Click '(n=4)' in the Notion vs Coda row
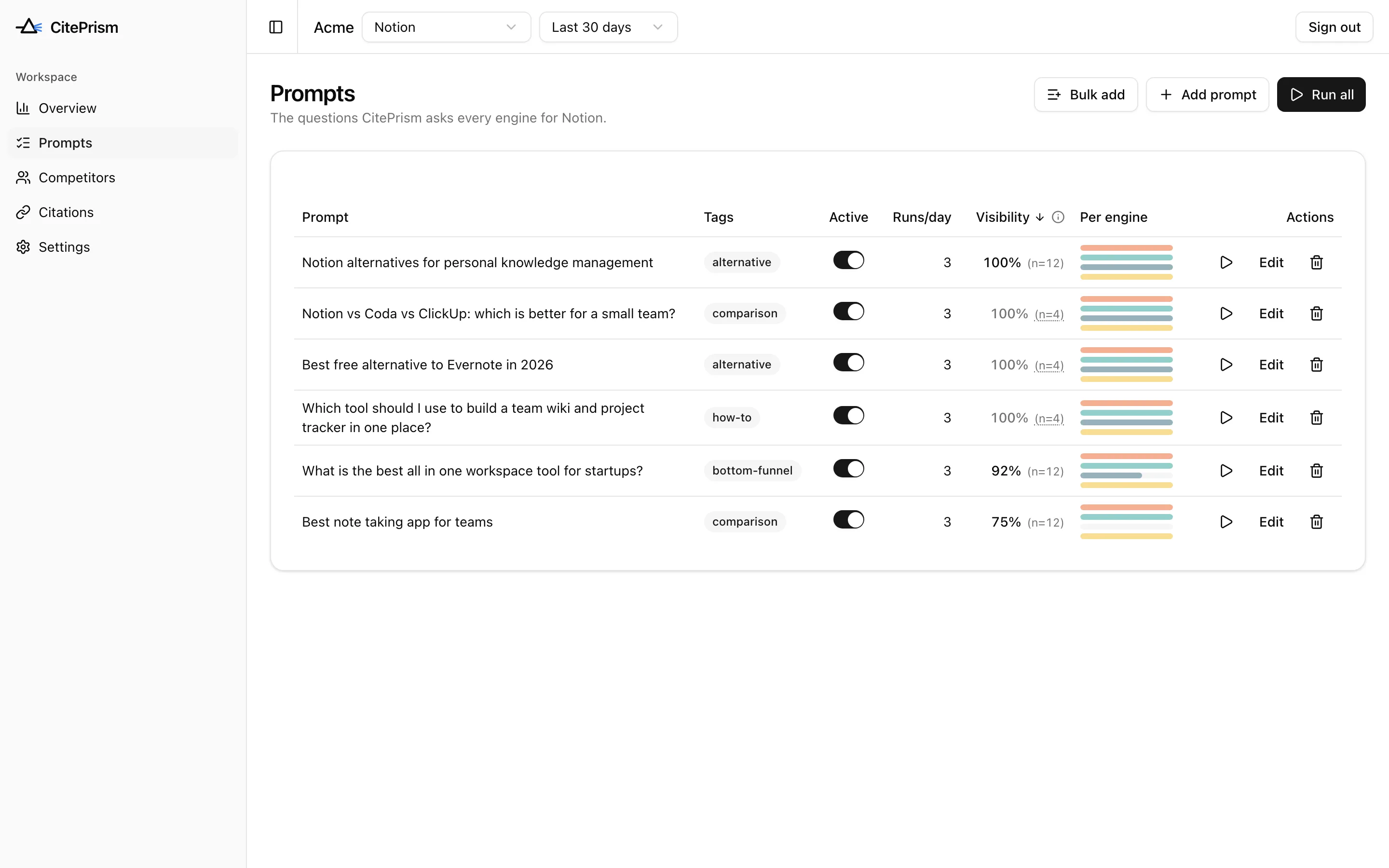This screenshot has height=868, width=1389. [x=1049, y=314]
